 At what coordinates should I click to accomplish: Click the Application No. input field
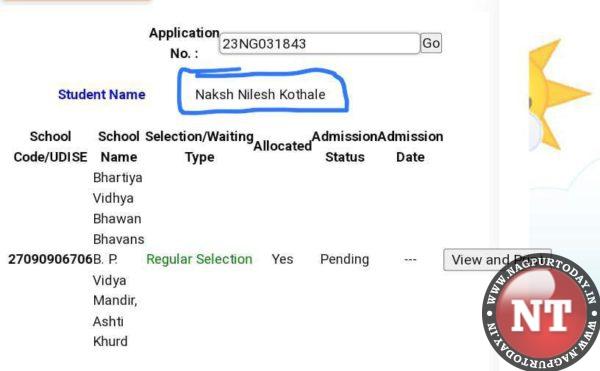320,43
